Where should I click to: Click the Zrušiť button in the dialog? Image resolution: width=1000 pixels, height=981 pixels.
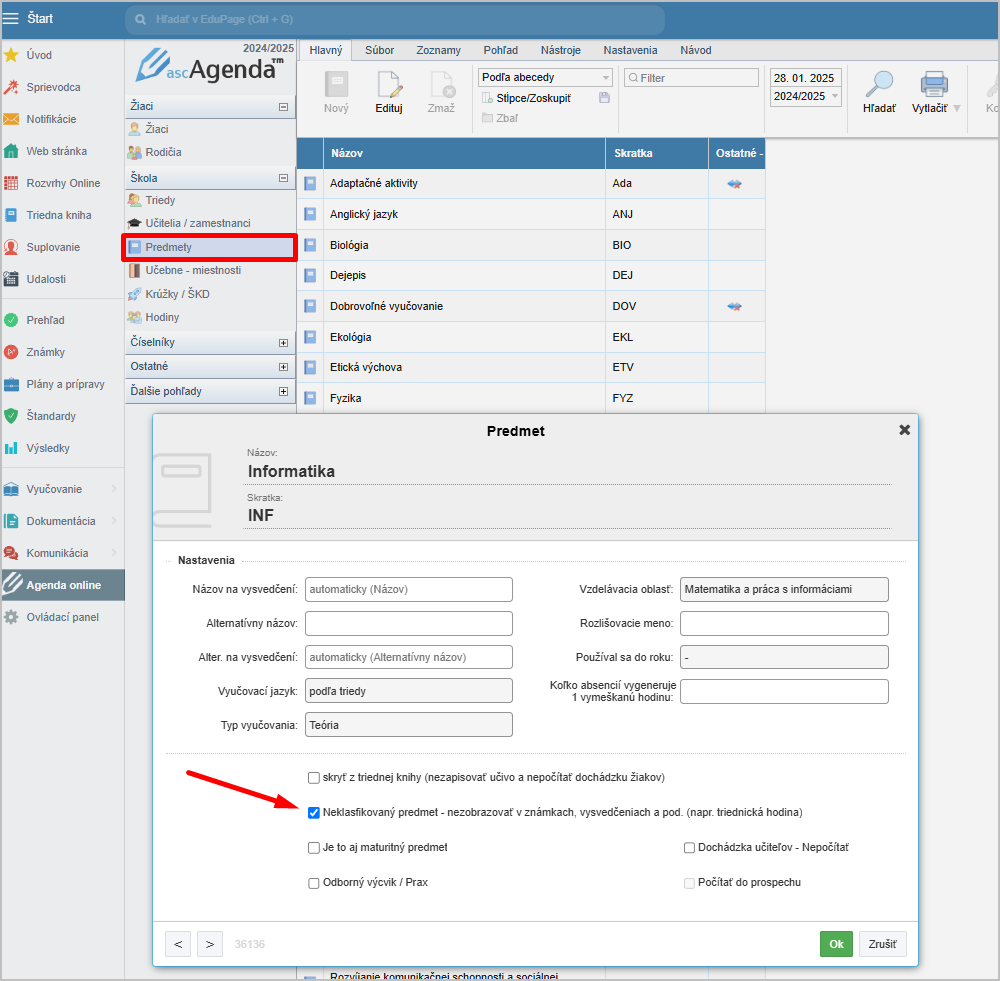882,944
